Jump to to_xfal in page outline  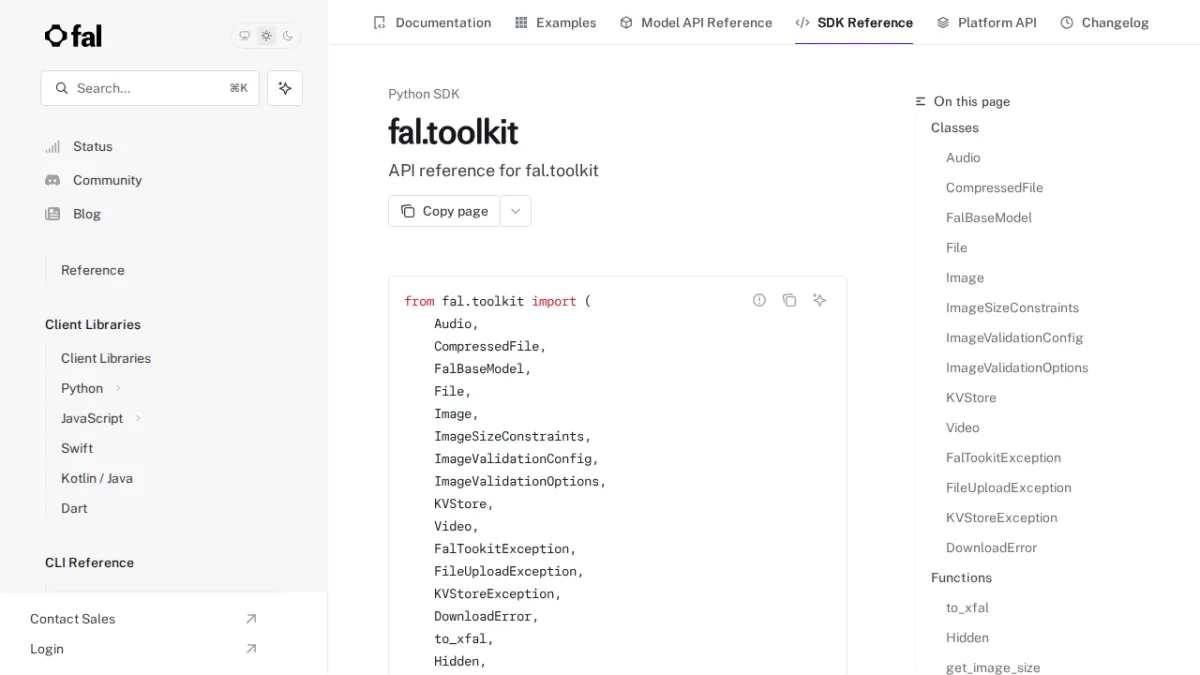(x=967, y=607)
